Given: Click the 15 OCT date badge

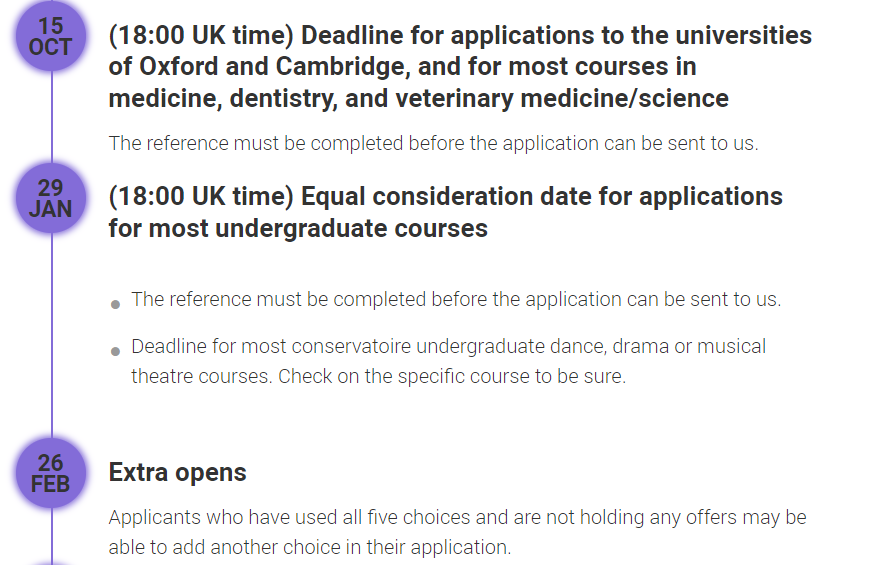Looking at the screenshot, I should click(x=50, y=36).
